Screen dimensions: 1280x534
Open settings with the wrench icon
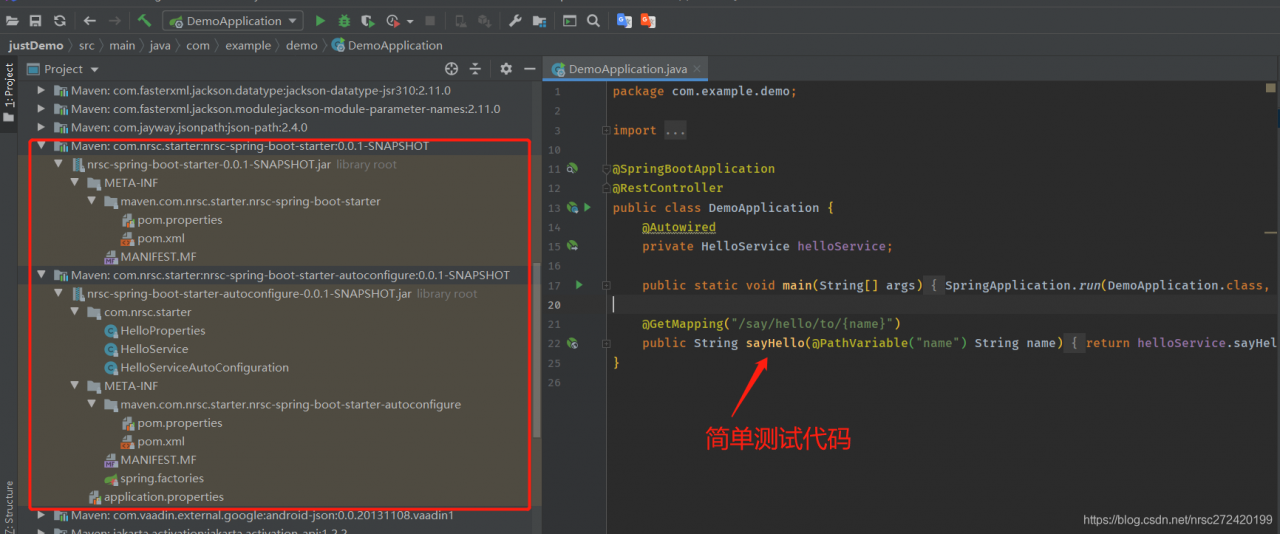pos(516,20)
